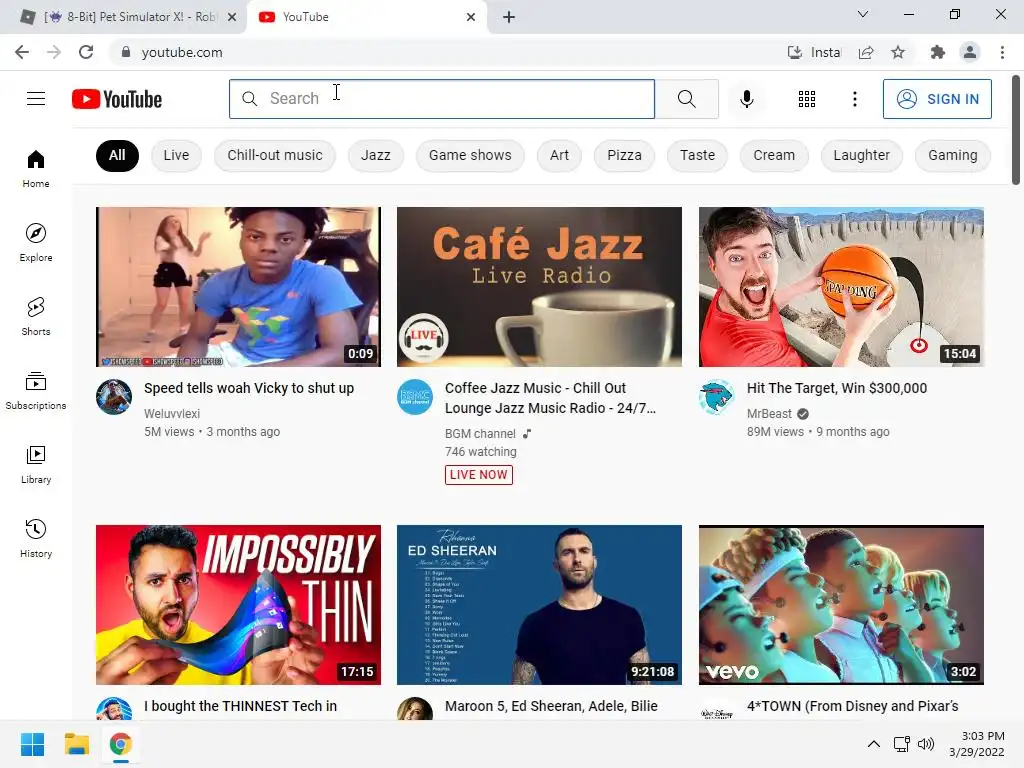Viewport: 1024px width, 768px height.
Task: Click the magnifier search button
Action: coord(686,99)
